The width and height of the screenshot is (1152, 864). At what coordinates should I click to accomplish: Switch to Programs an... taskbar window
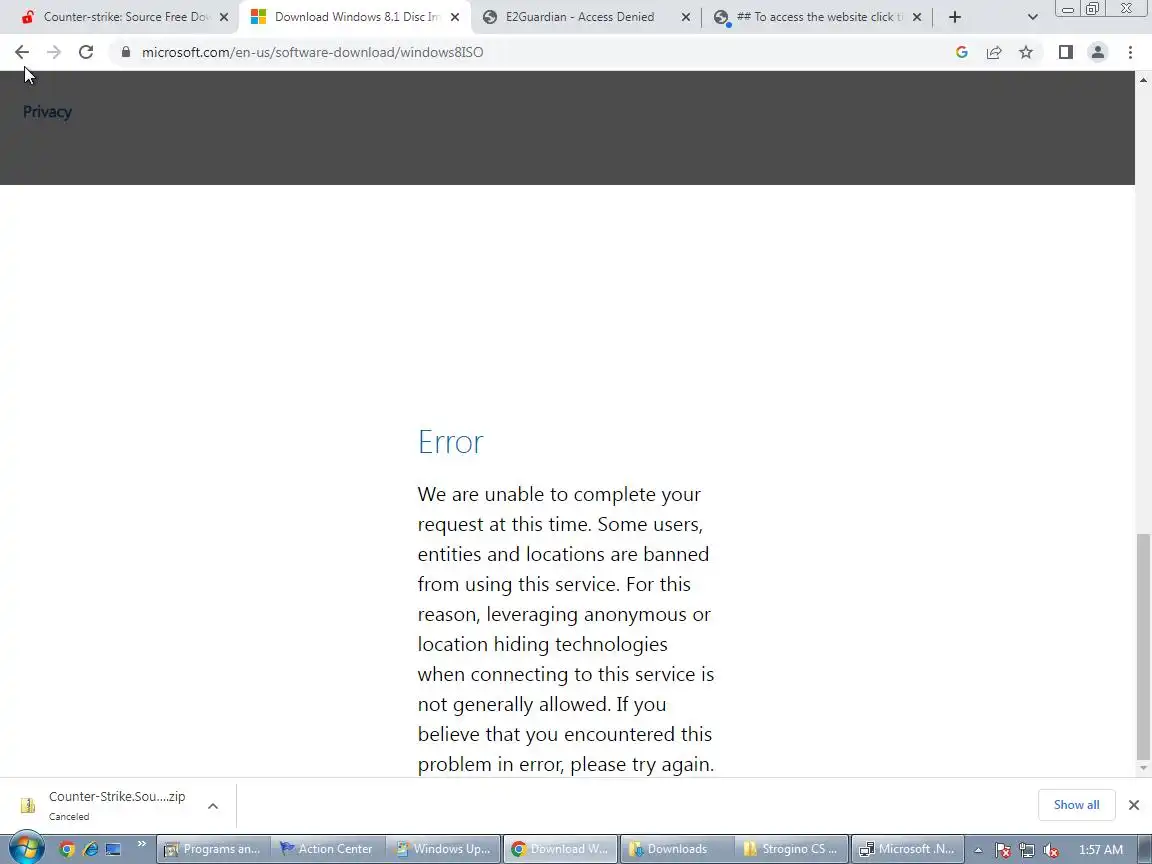tap(213, 849)
